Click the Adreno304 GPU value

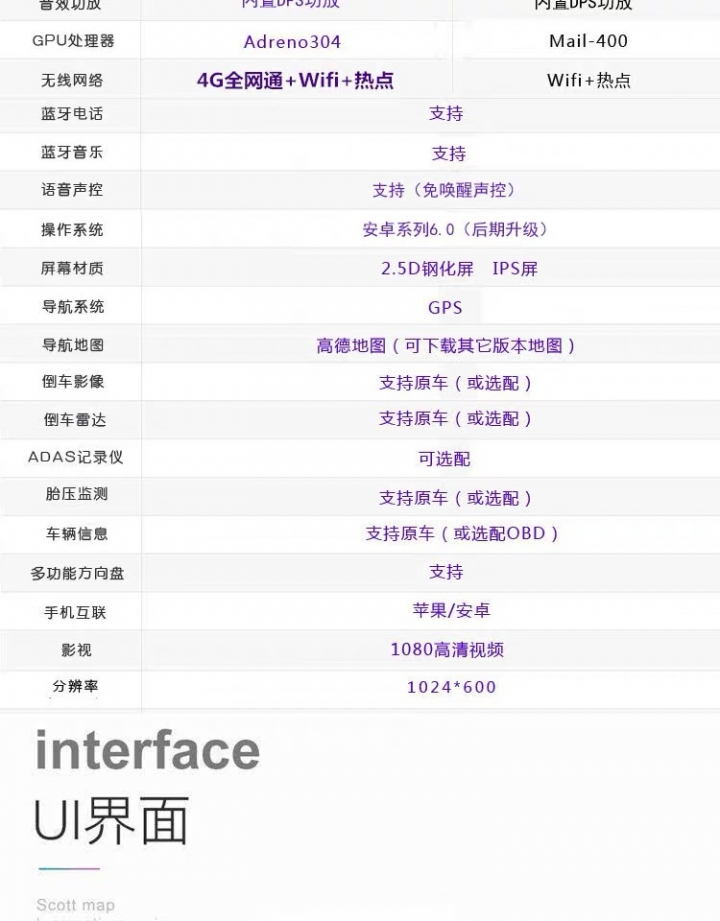point(292,42)
